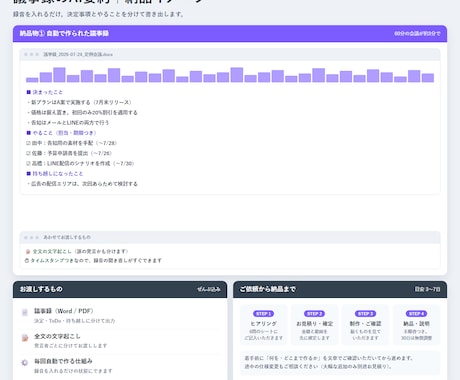Click the timer icon before タイムスタンプつき
The image size is (460, 380).
27,260
